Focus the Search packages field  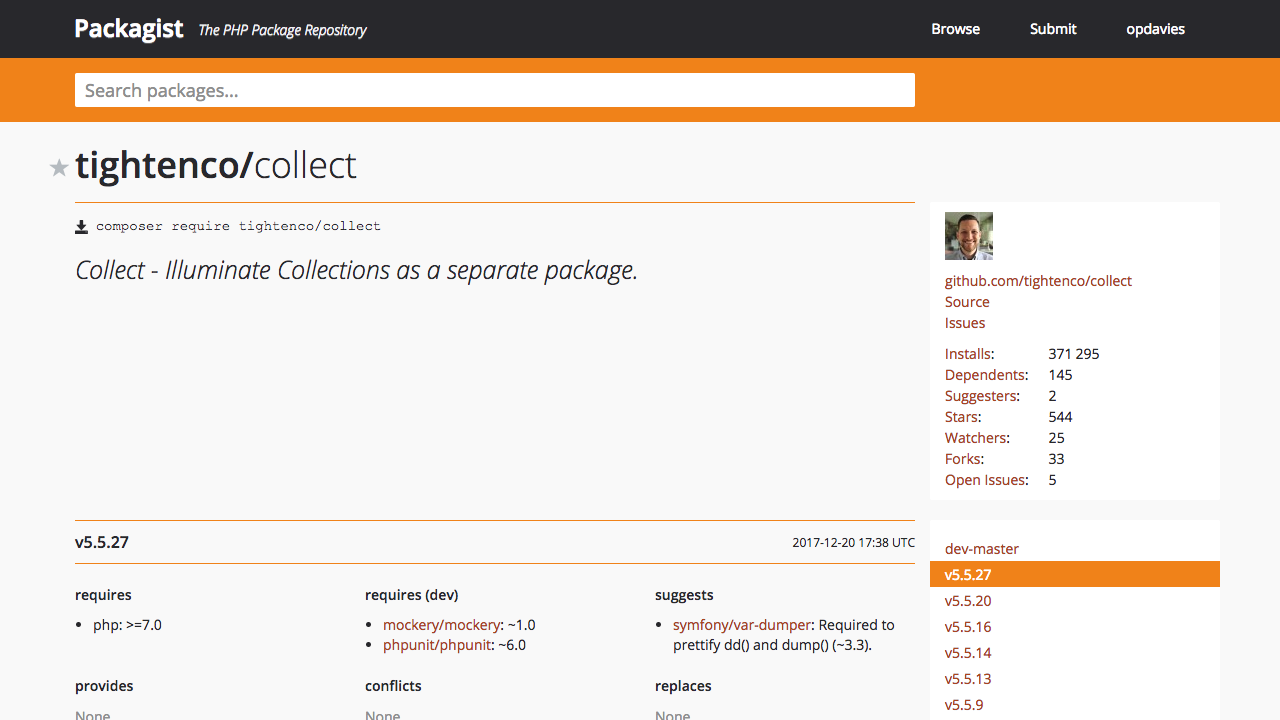click(x=494, y=90)
